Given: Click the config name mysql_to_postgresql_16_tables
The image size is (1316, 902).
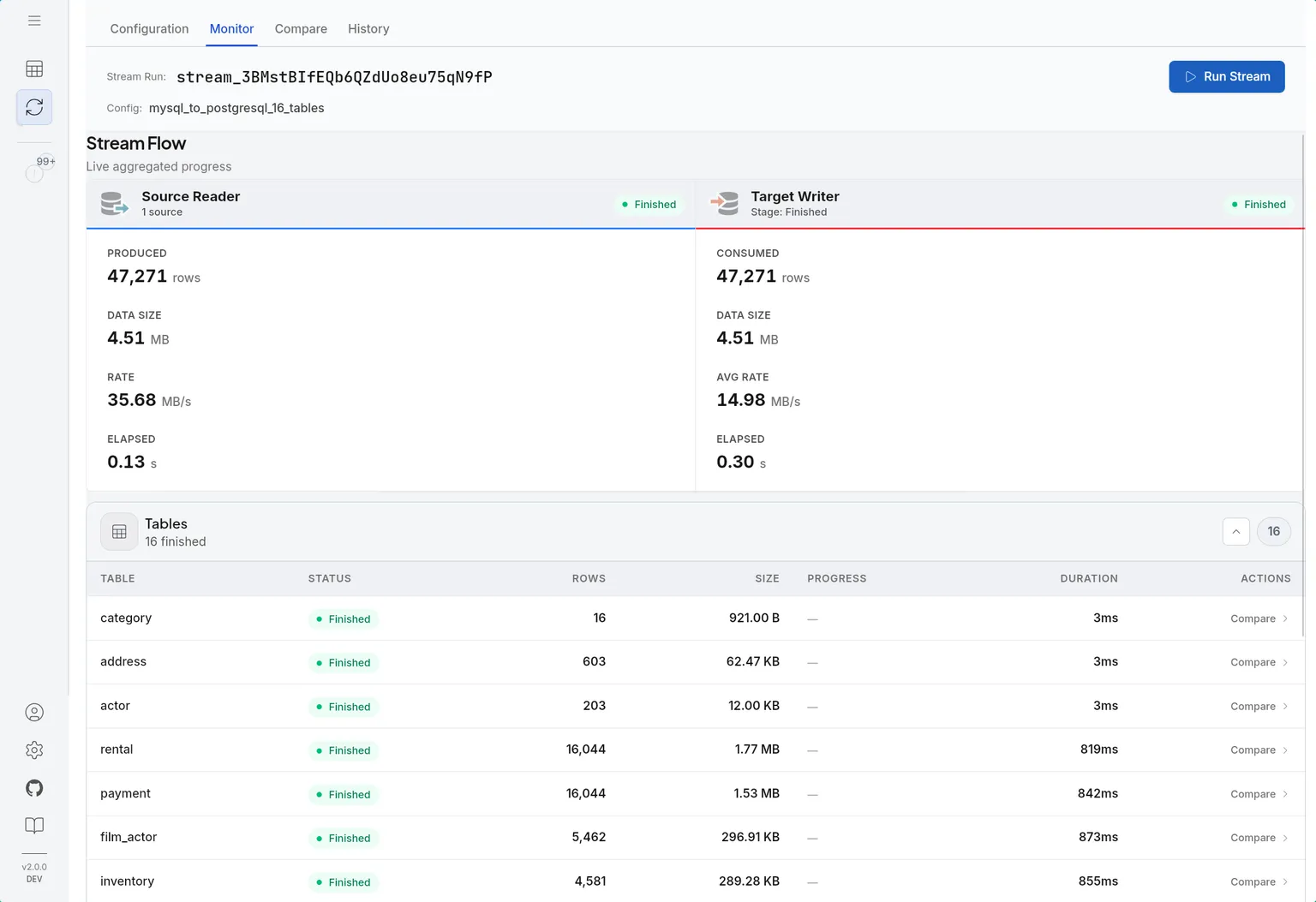Looking at the screenshot, I should tap(236, 108).
